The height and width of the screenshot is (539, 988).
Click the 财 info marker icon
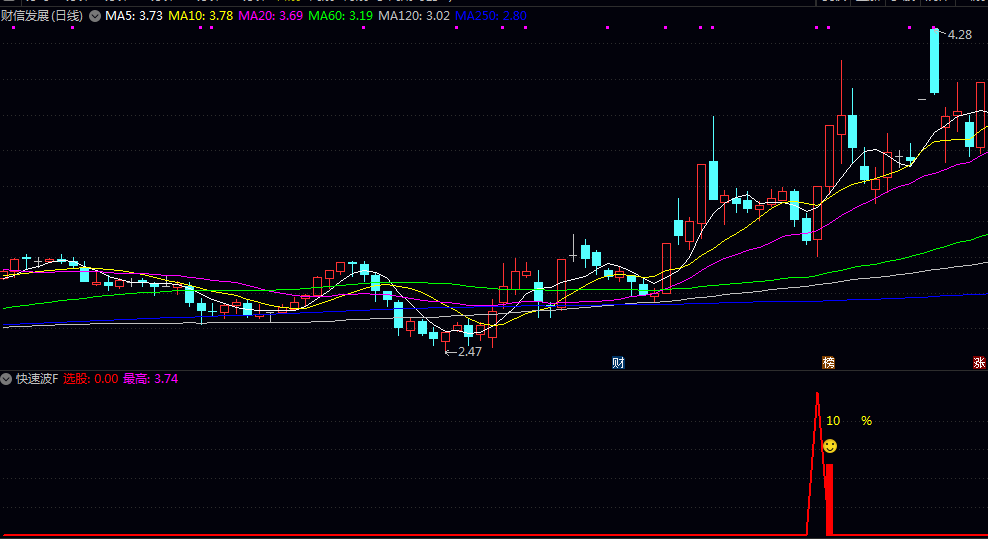618,362
